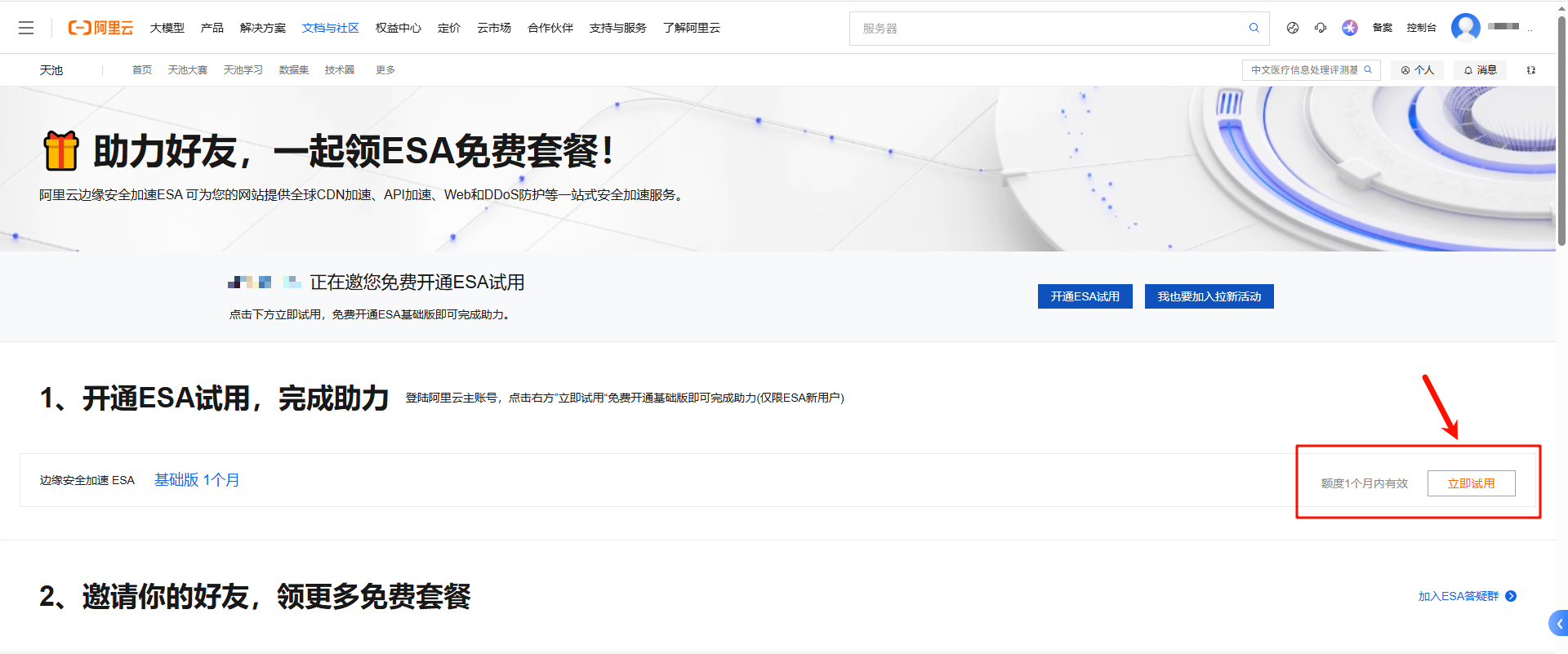Image resolution: width=1568 pixels, height=654 pixels.
Task: Click the 备案 link
Action: coord(1383,28)
